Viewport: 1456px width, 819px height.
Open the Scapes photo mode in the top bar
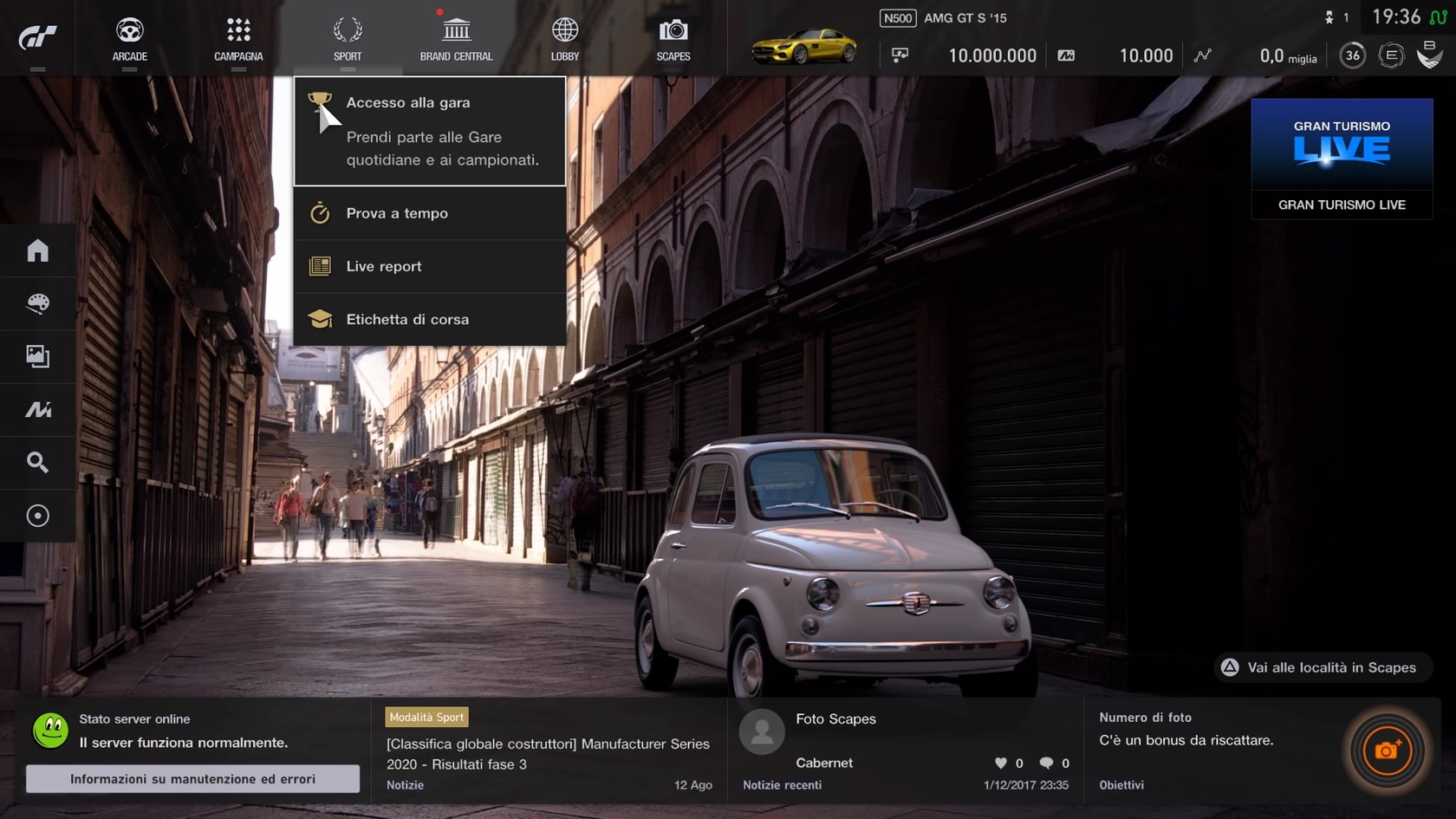[673, 39]
